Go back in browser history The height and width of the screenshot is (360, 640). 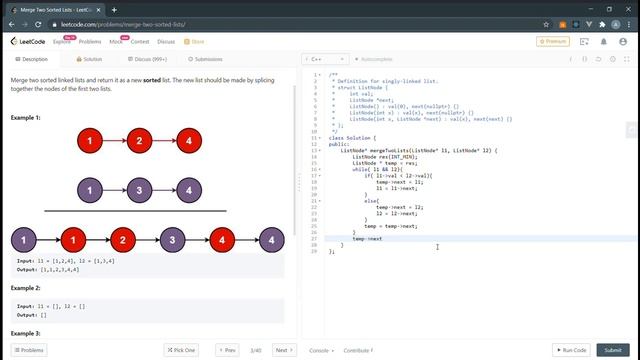point(11,24)
